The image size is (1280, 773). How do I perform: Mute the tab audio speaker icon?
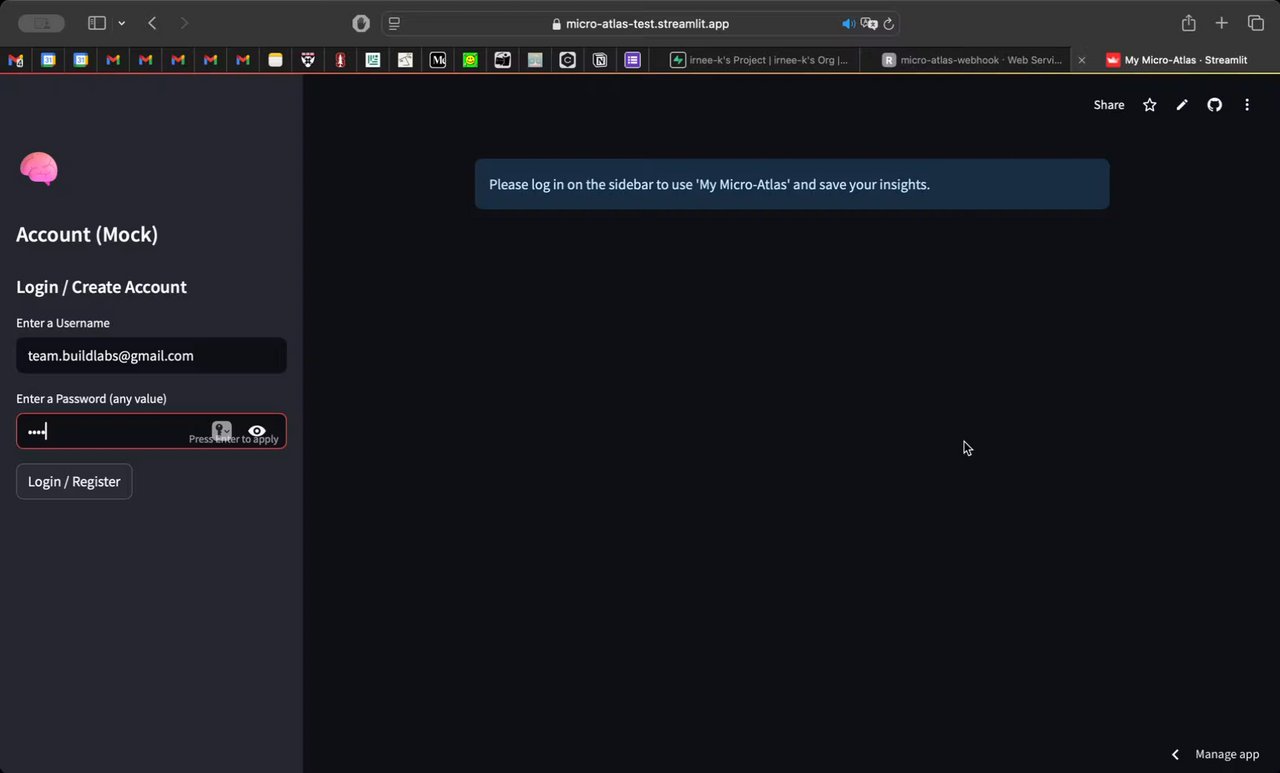point(848,23)
